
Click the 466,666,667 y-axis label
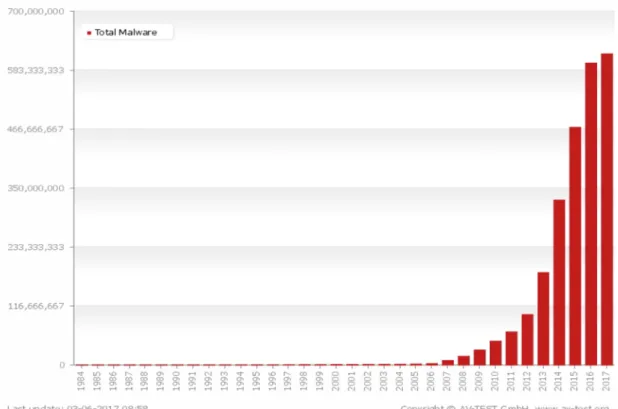coord(36,129)
